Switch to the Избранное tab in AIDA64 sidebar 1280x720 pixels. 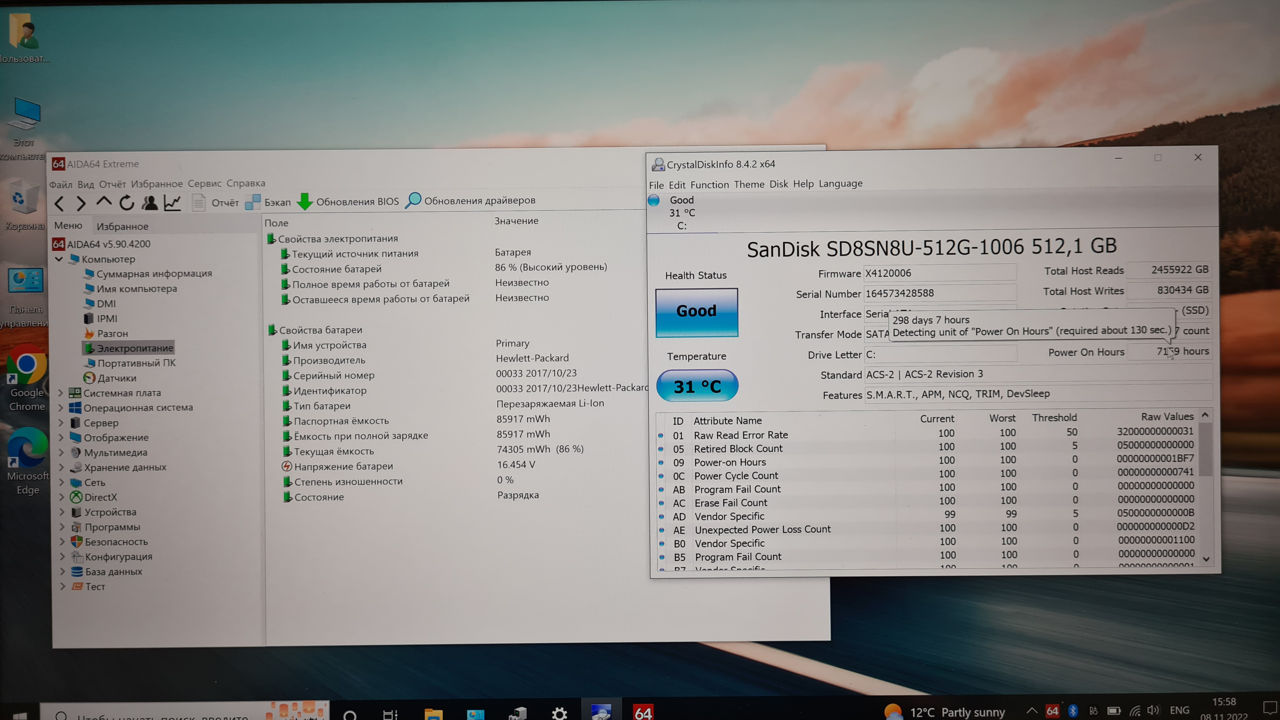pyautogui.click(x=122, y=227)
